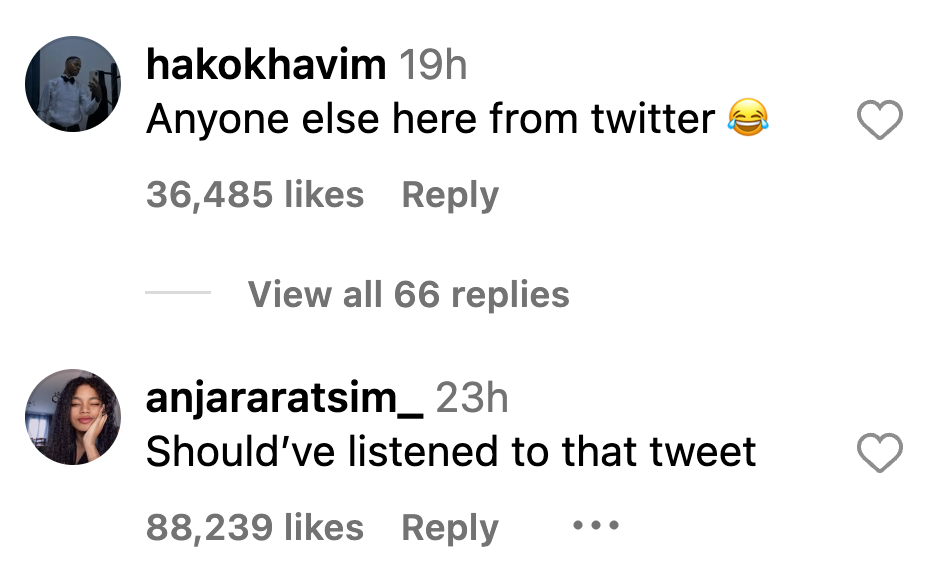Click the line beside View all 66 replies

178,293
